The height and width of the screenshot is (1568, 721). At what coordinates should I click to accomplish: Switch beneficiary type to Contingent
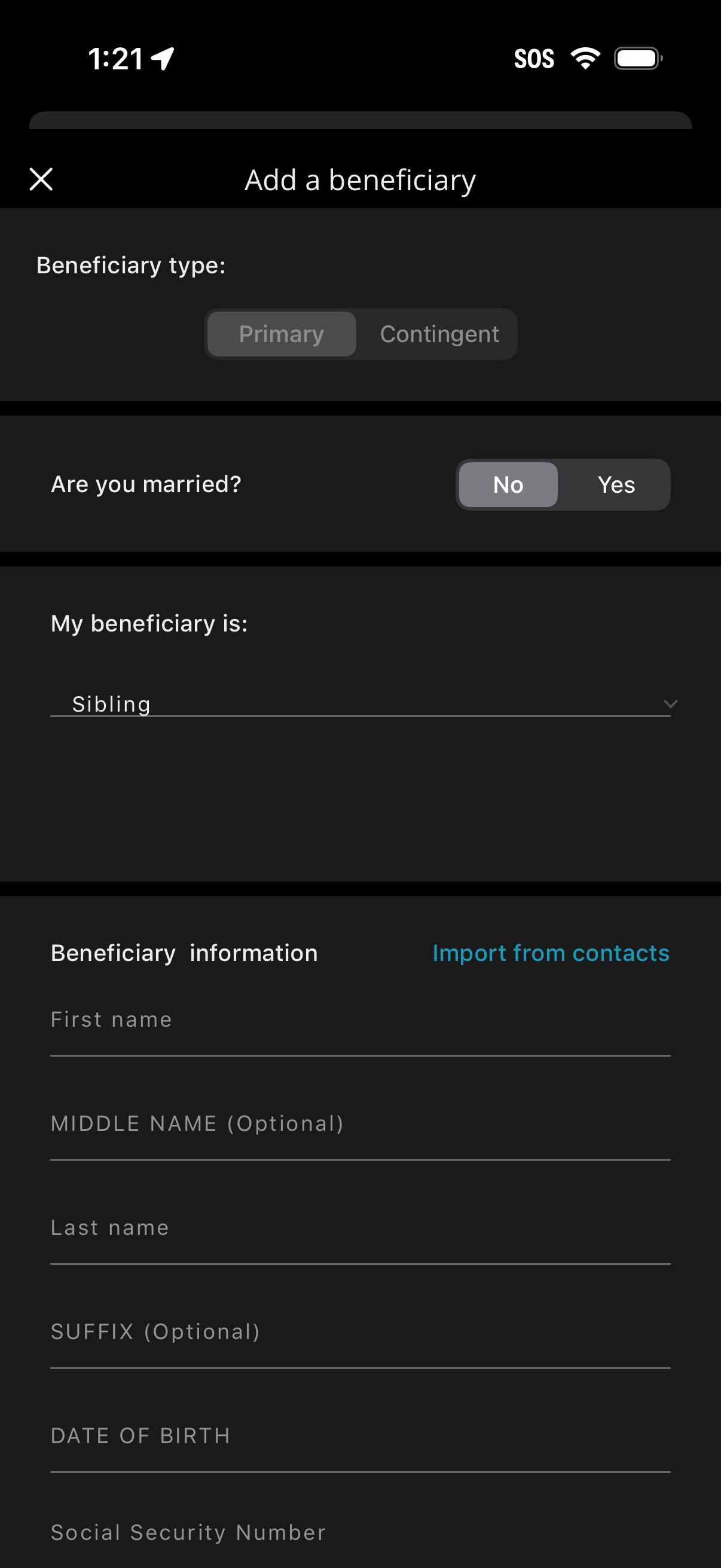439,334
